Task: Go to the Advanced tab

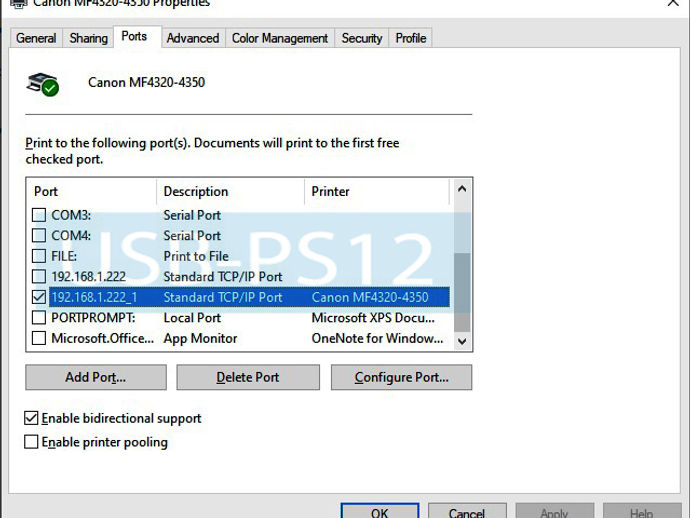Action: (193, 38)
